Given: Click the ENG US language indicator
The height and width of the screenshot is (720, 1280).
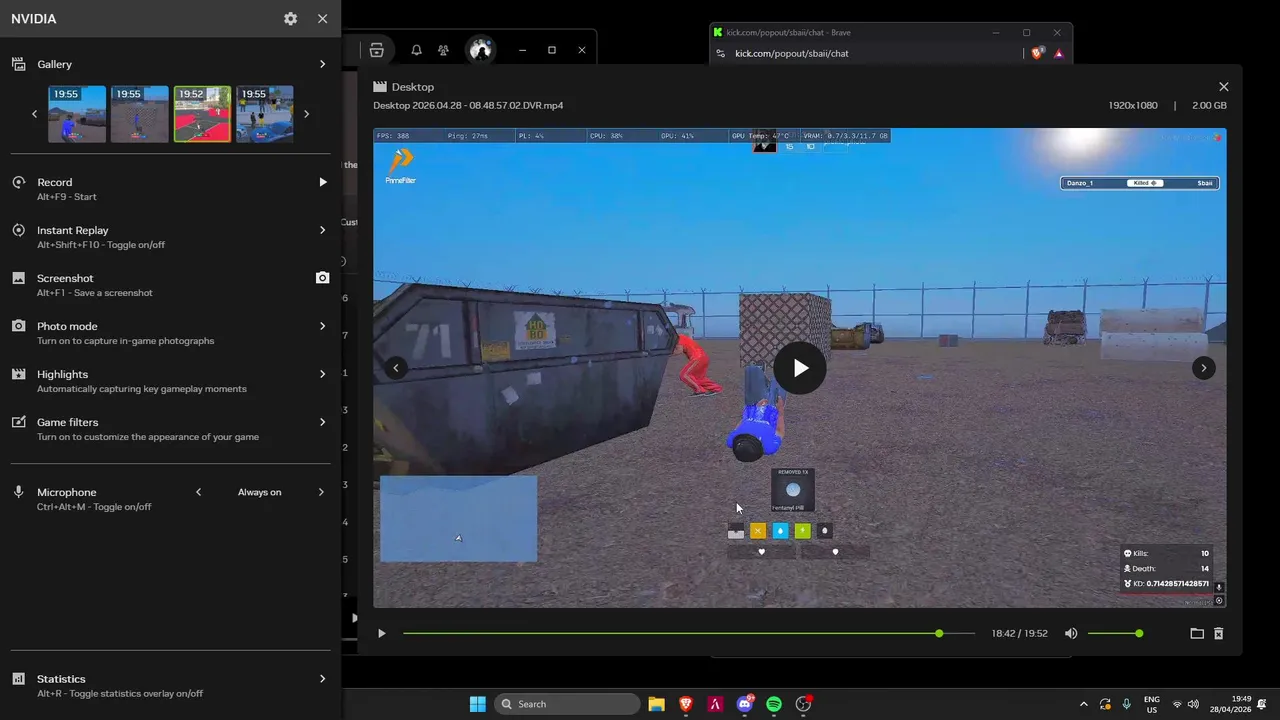Looking at the screenshot, I should [x=1151, y=704].
